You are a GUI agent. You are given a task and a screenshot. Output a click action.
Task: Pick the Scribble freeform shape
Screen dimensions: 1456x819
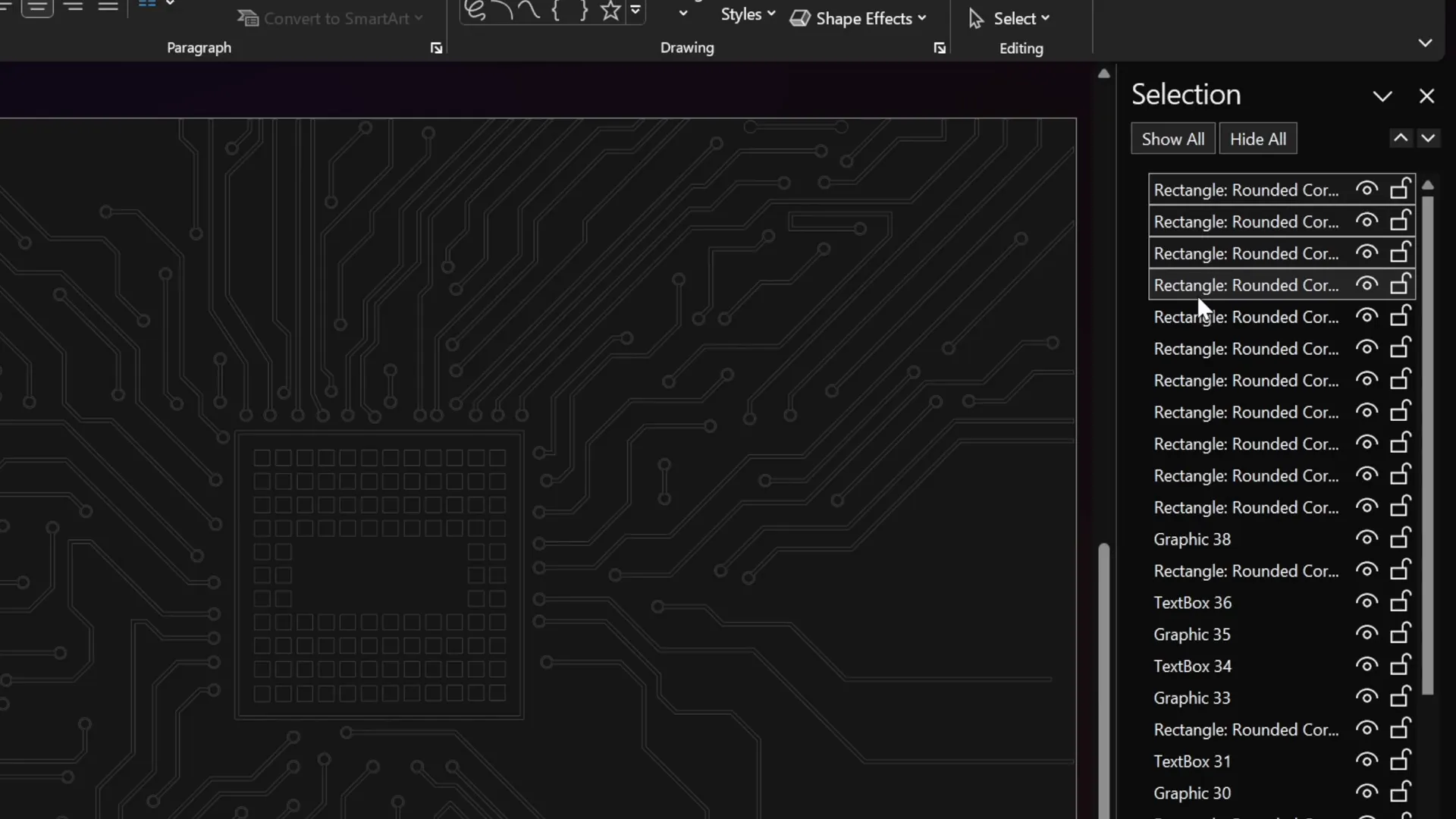[475, 11]
